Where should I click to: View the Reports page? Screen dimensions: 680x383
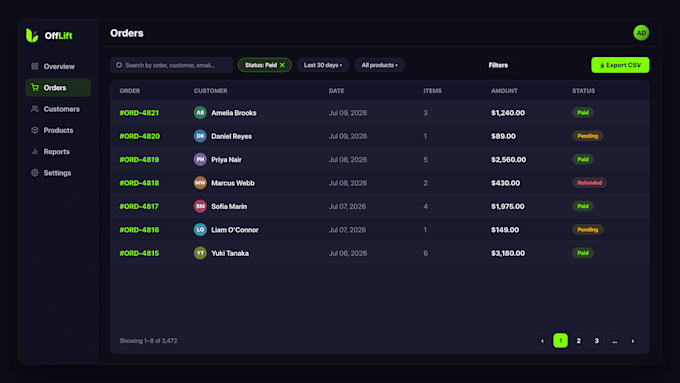[x=58, y=151]
